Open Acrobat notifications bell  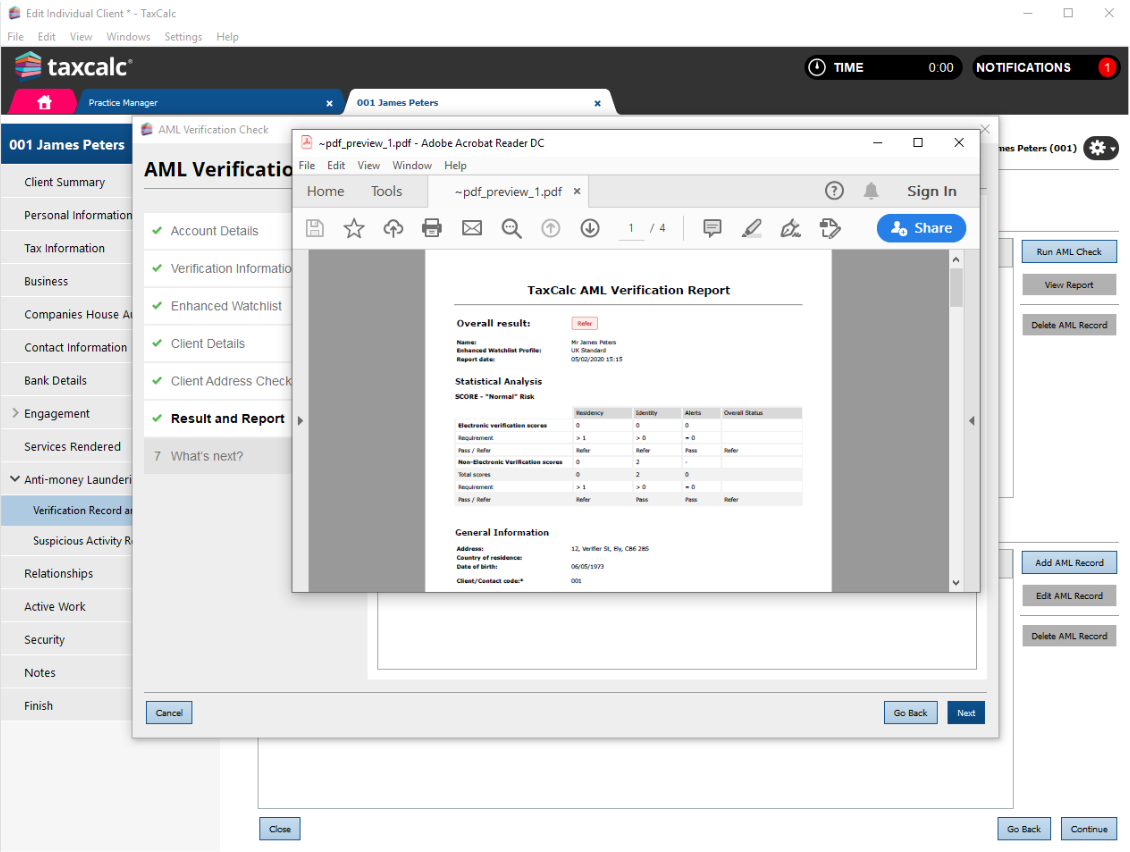click(x=871, y=191)
